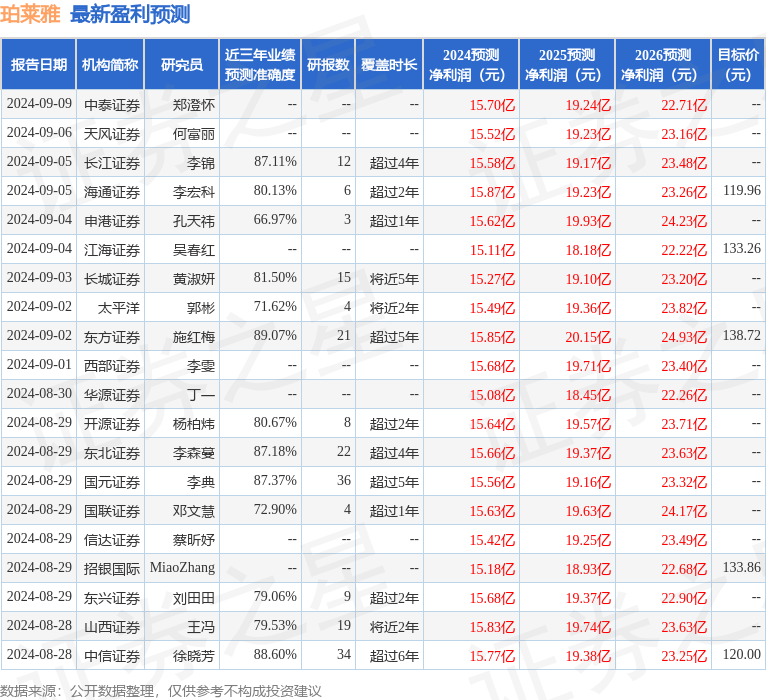Image resolution: width=766 pixels, height=700 pixels.
Task: Select the 研报数 column header
Action: tap(328, 65)
